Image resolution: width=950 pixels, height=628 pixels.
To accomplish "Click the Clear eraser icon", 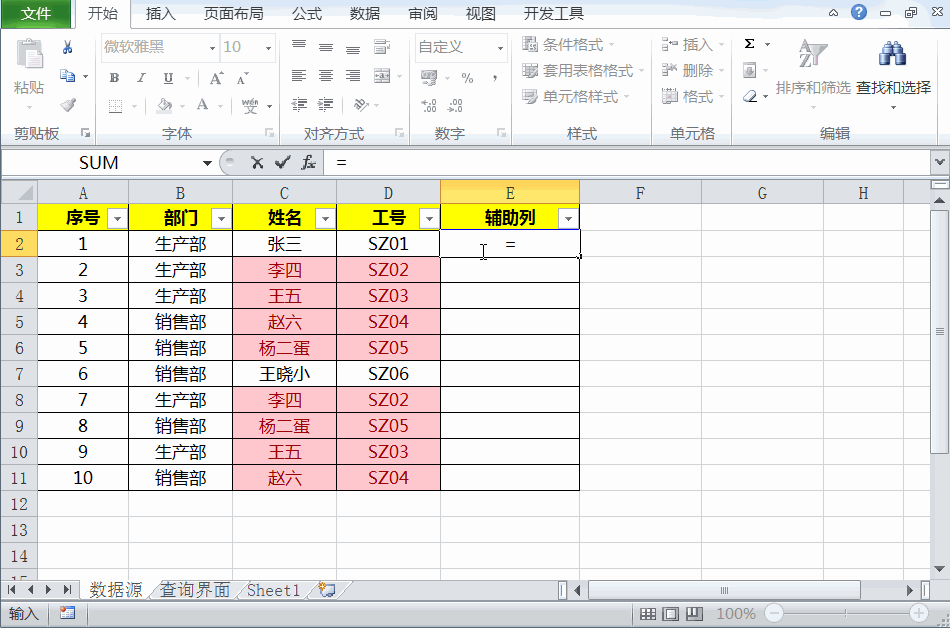I will (750, 96).
